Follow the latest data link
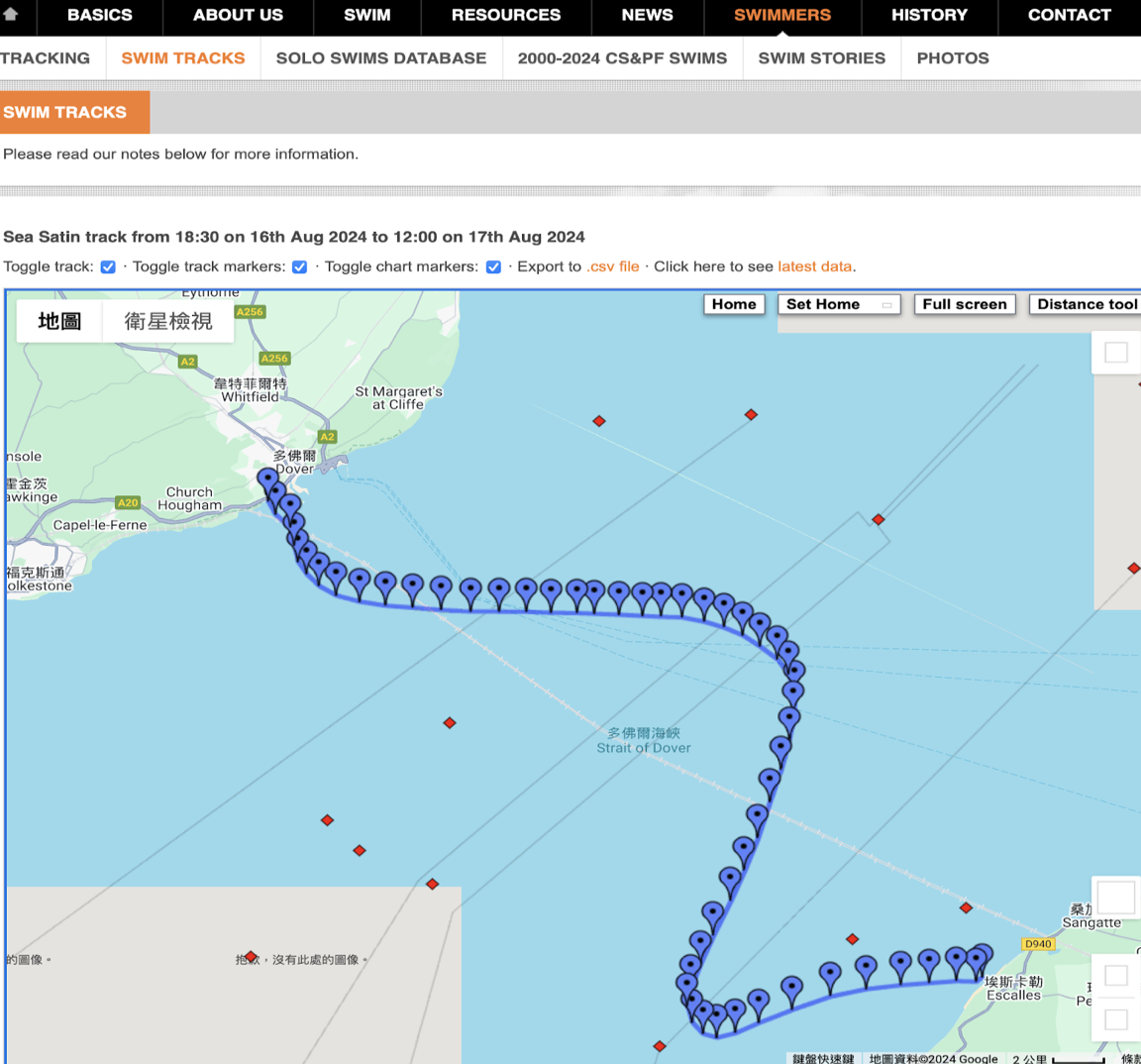This screenshot has width=1141, height=1064. pos(814,266)
